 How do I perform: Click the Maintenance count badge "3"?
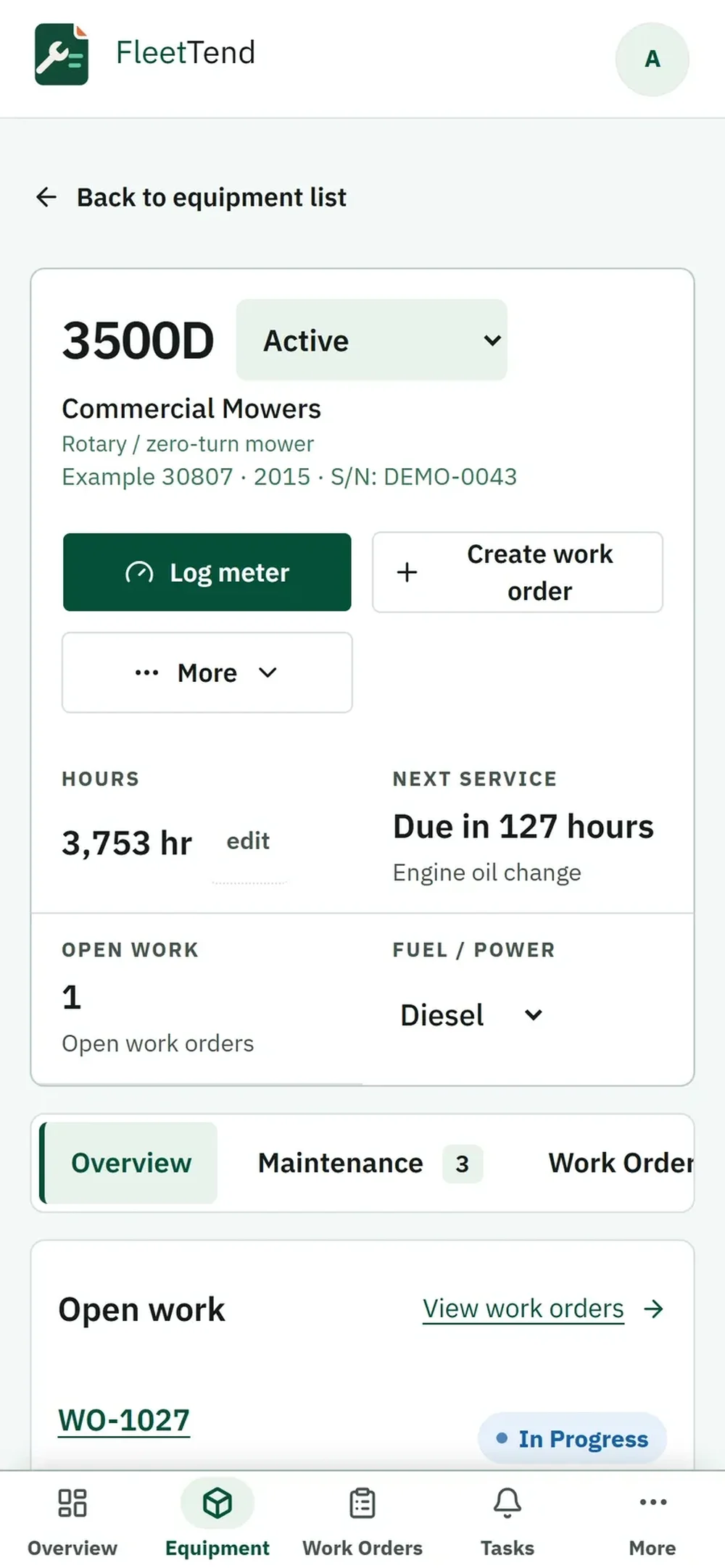coord(463,1164)
